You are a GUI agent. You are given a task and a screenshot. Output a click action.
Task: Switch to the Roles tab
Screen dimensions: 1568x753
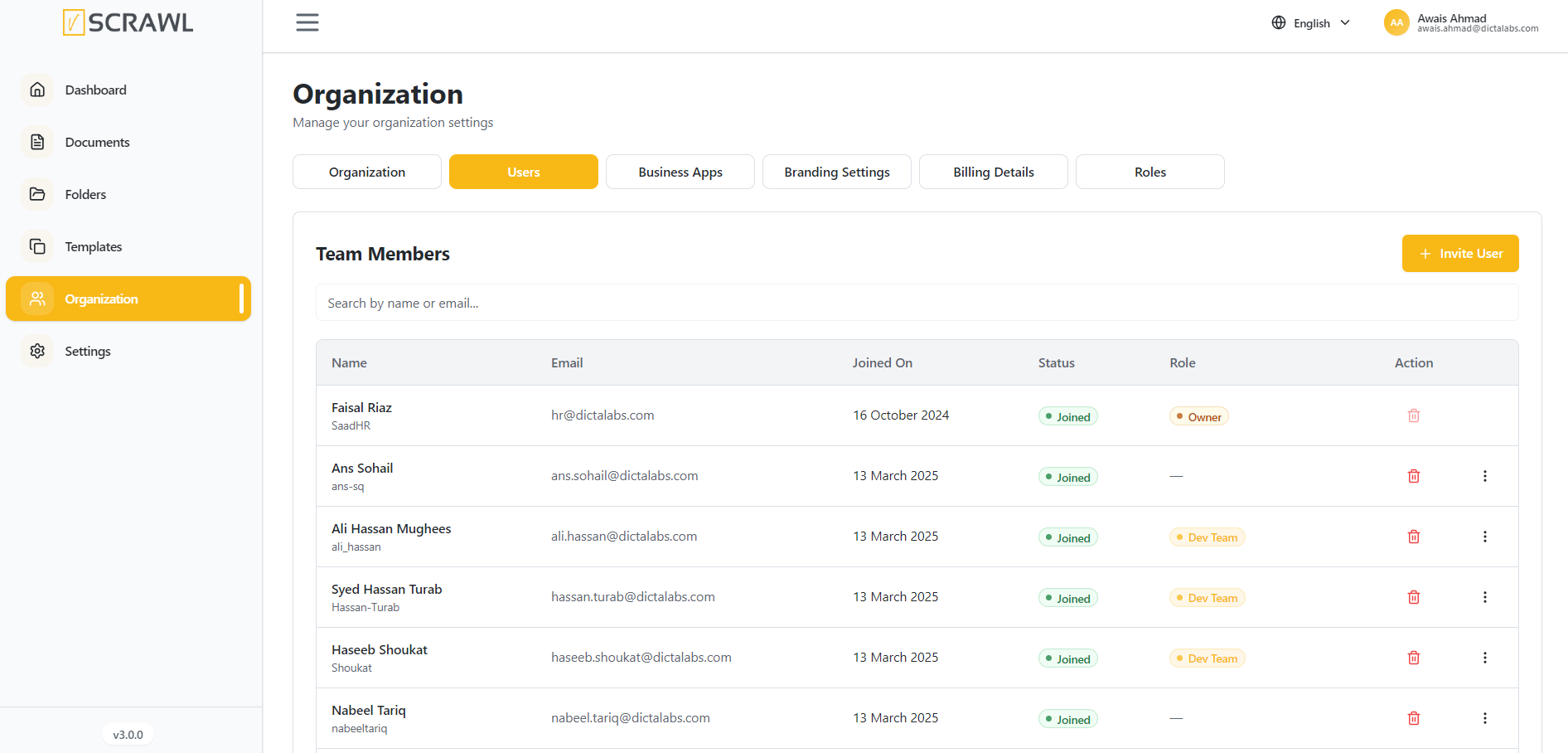click(1150, 172)
